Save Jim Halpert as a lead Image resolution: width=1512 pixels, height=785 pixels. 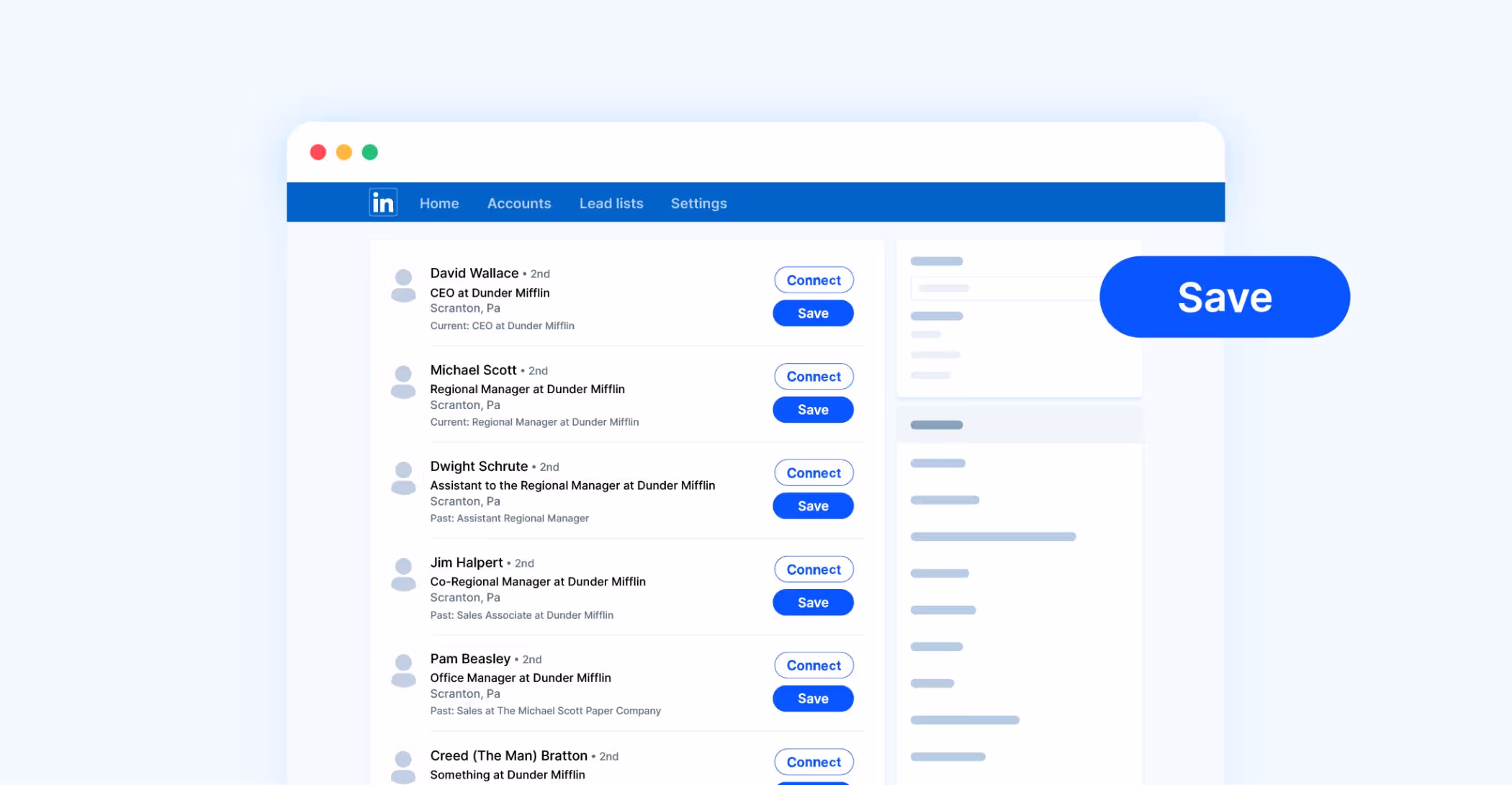click(x=813, y=603)
